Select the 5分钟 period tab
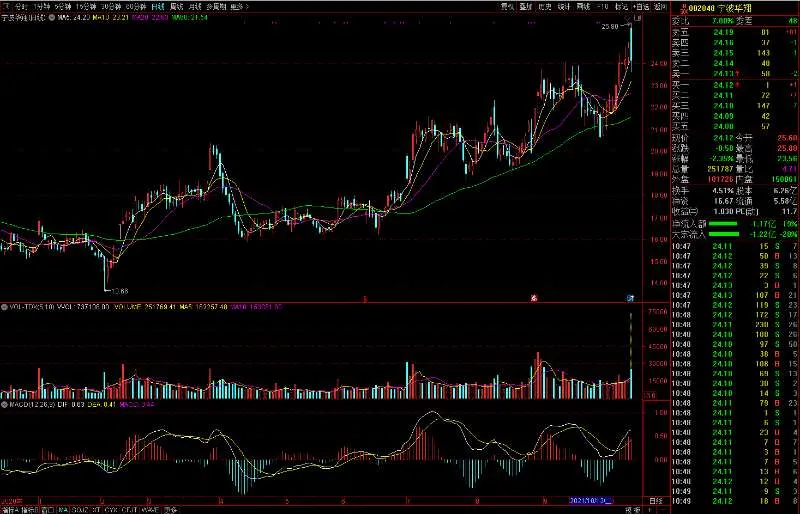 pyautogui.click(x=63, y=7)
